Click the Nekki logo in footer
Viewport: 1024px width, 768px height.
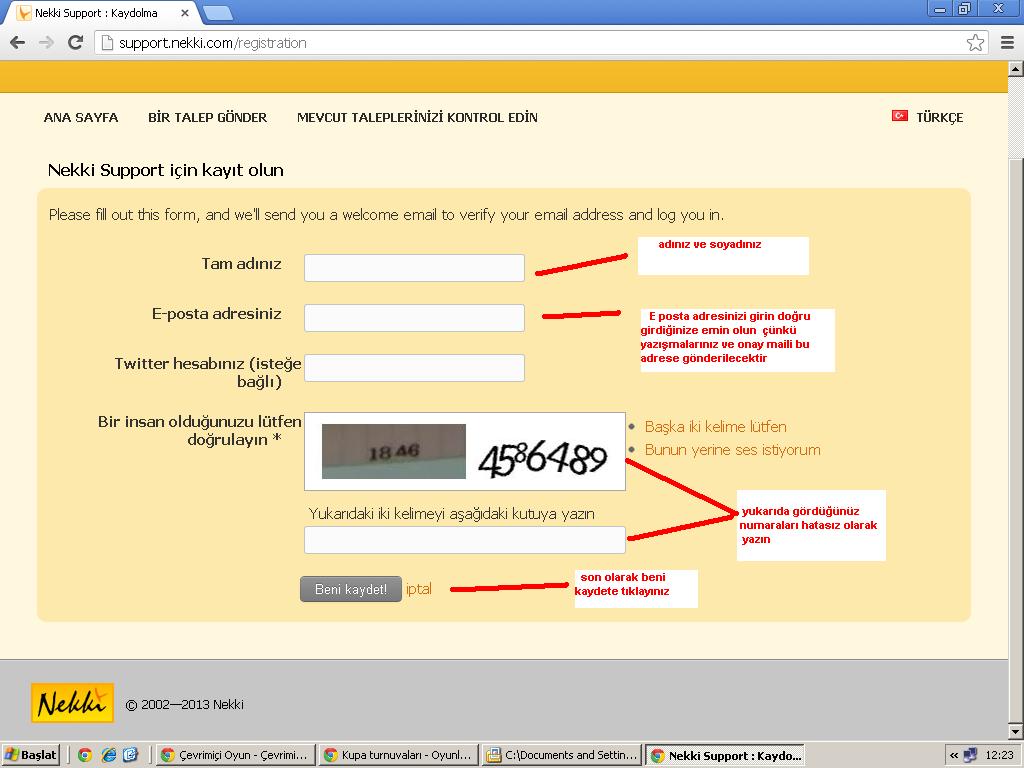click(x=72, y=703)
